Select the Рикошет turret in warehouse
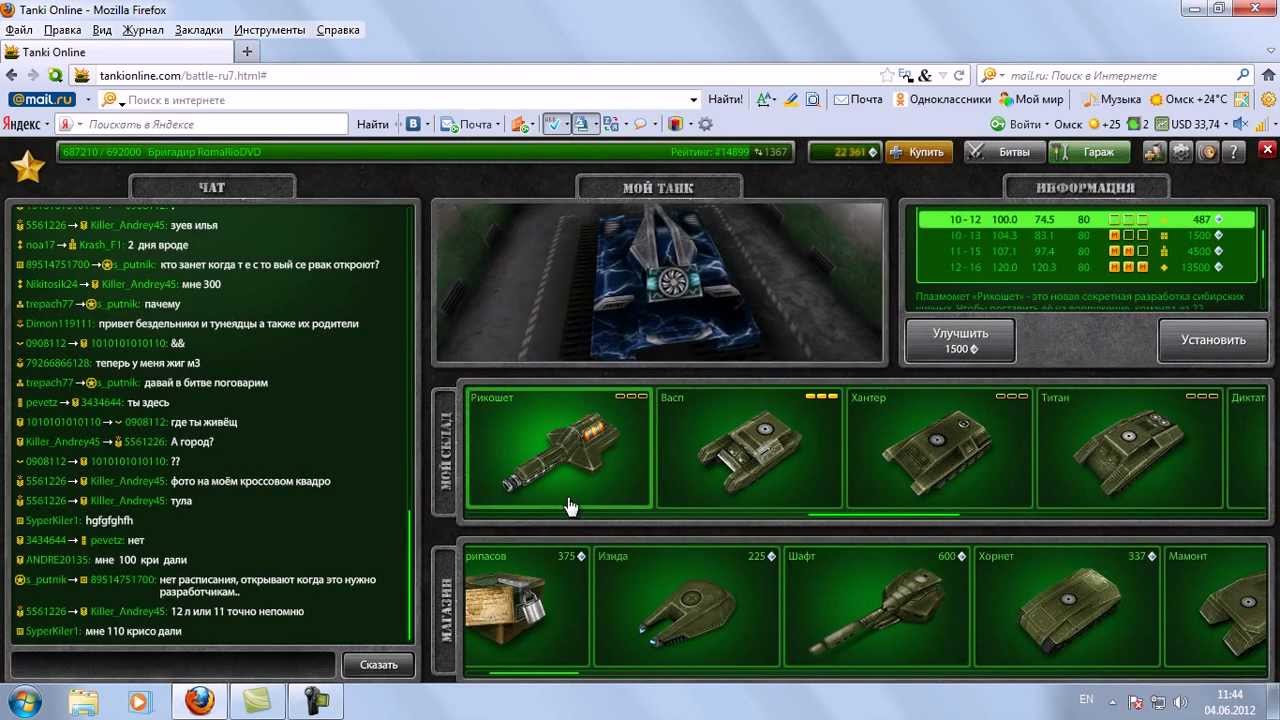1280x720 pixels. click(x=559, y=448)
